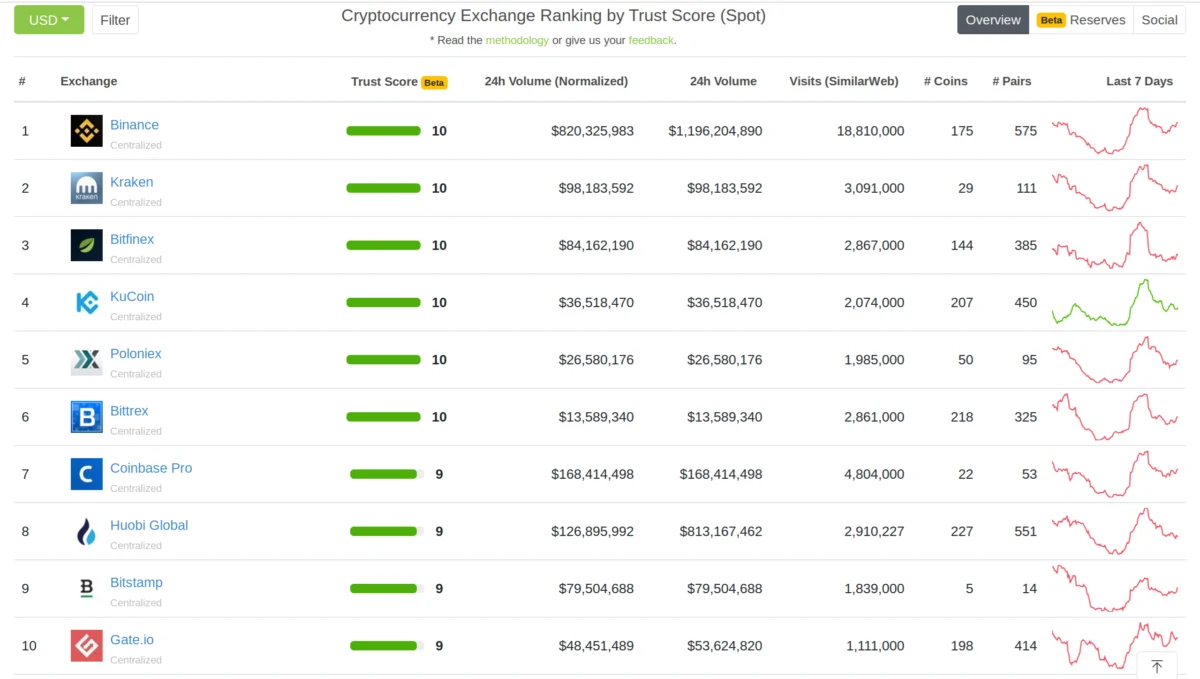Screen dimensions: 1200x679
Task: Click Binance's 7-day sparkline chart
Action: 1115,131
